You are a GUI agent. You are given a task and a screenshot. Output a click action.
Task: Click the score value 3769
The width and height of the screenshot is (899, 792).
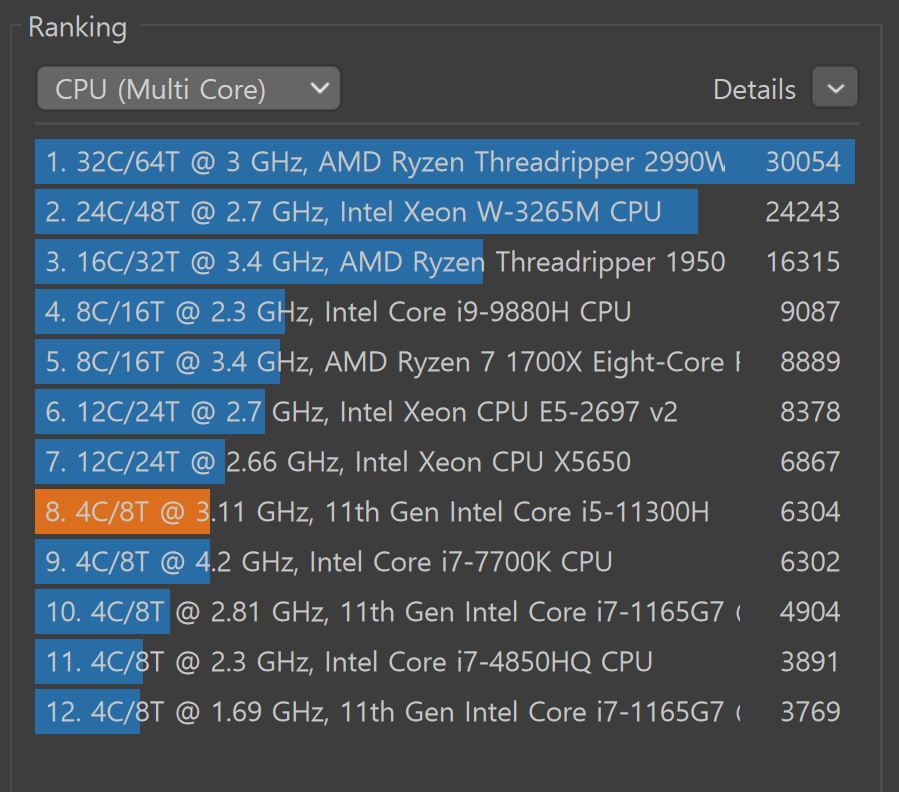(x=810, y=712)
